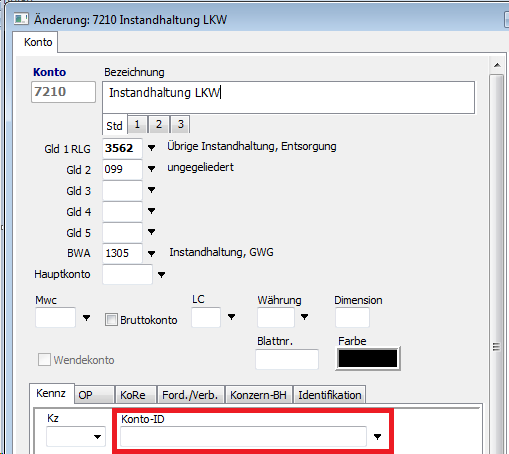Open the Hauptkonto dropdown arrow
Image resolution: width=509 pixels, height=454 pixels.
pyautogui.click(x=161, y=275)
